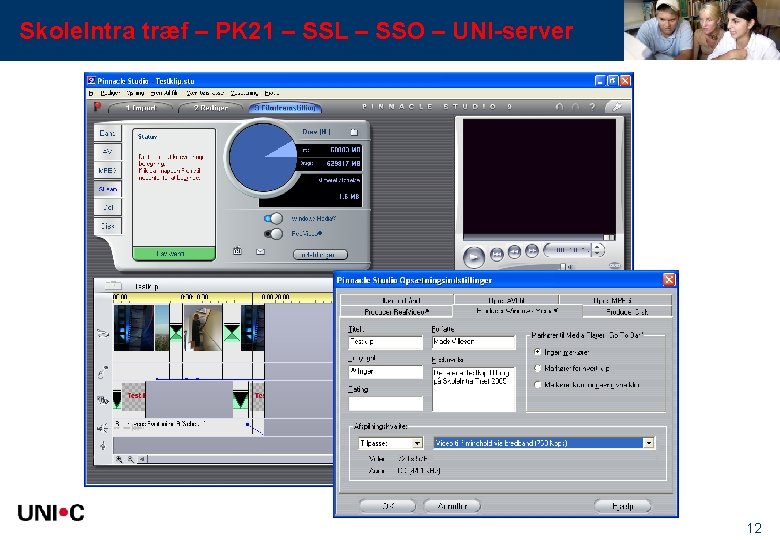Select the AVI output side tab
This screenshot has width=780, height=540.
tap(107, 152)
